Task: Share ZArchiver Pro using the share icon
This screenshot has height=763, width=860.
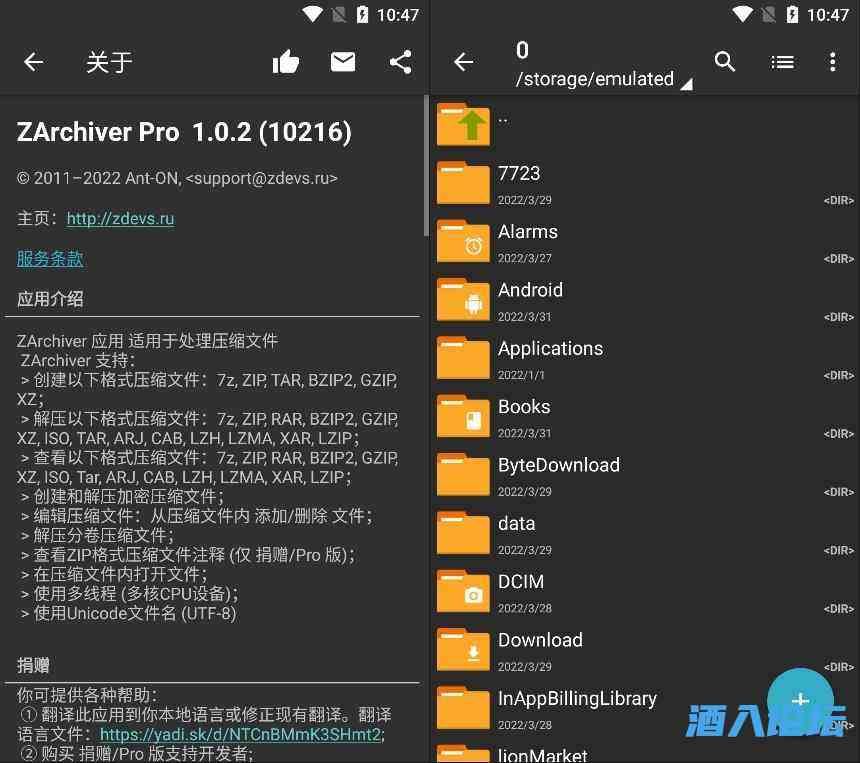Action: tap(400, 62)
